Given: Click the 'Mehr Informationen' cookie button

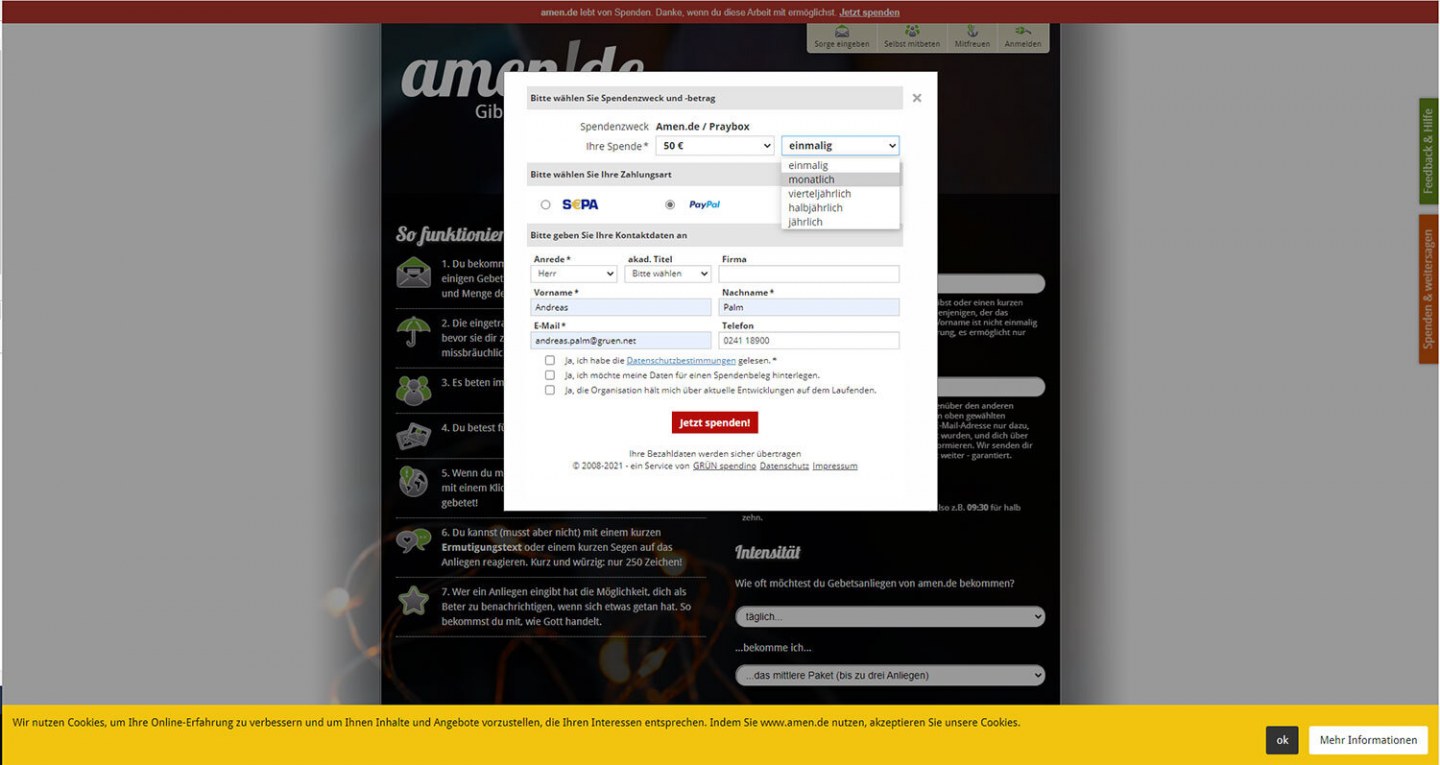Looking at the screenshot, I should (x=1368, y=740).
